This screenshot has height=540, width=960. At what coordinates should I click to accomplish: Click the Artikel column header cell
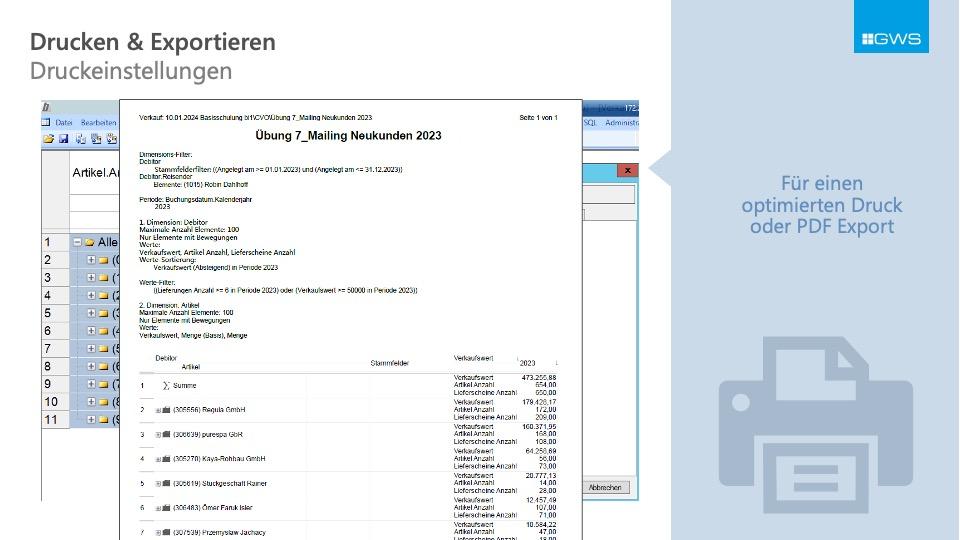(x=95, y=173)
